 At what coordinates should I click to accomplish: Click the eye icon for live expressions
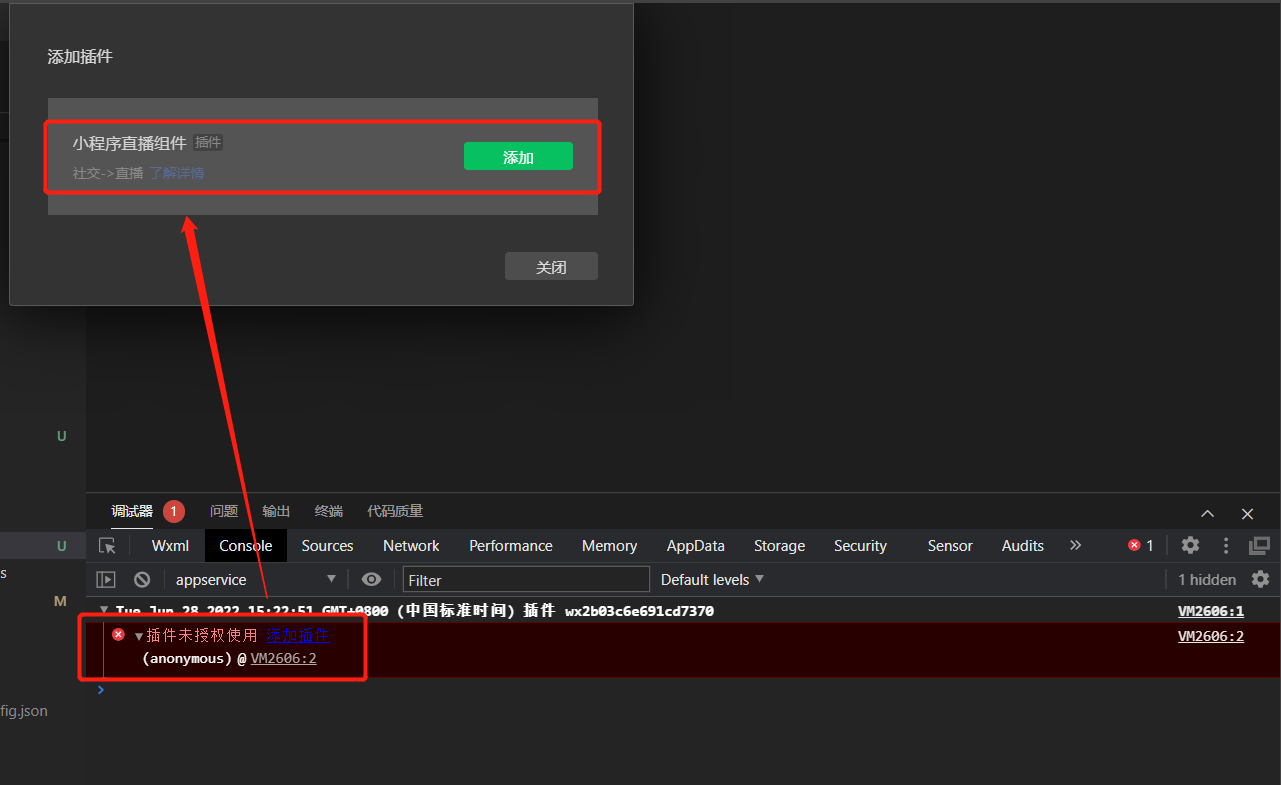(x=371, y=580)
